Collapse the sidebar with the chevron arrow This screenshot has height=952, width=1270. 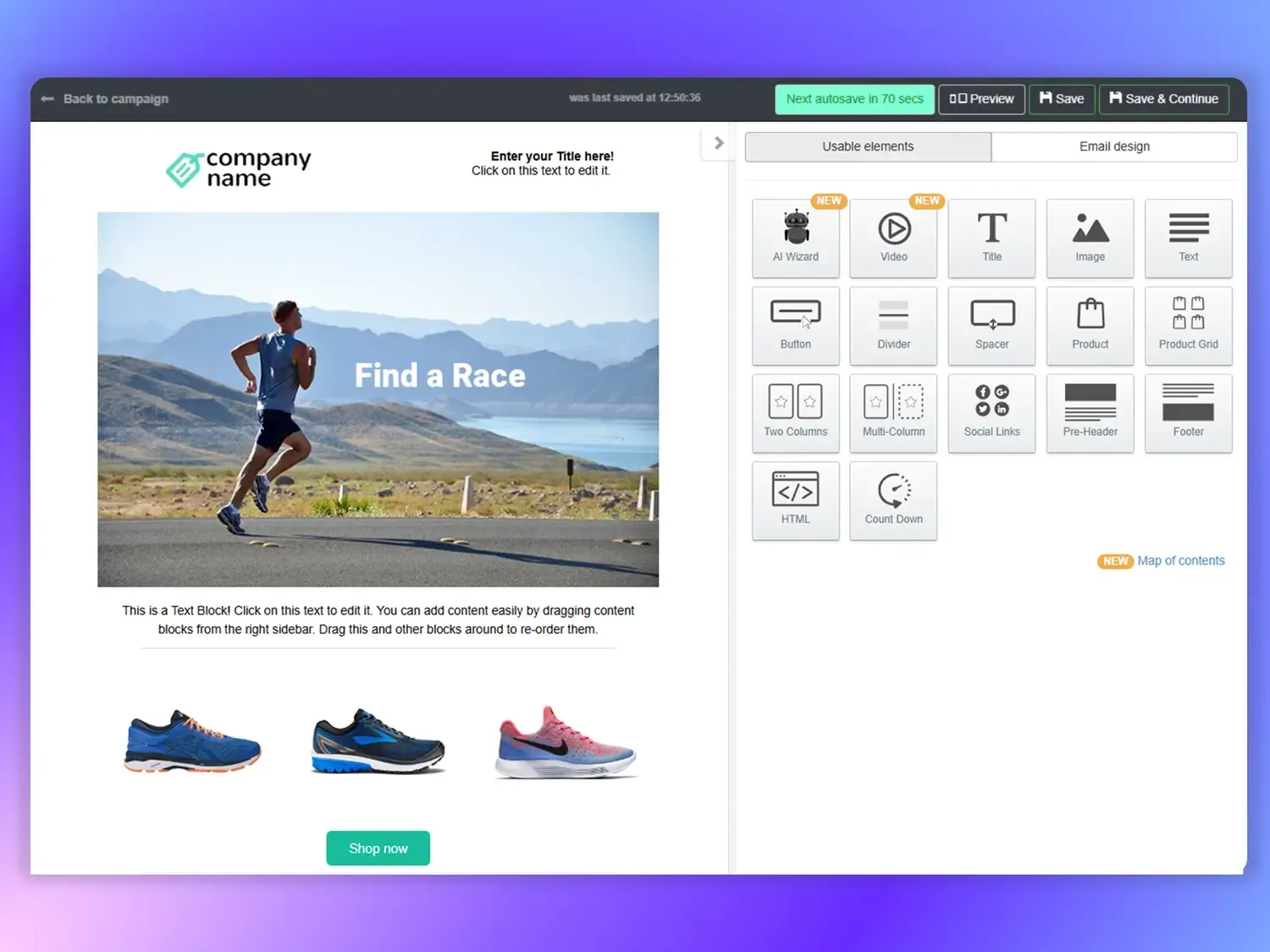(718, 143)
